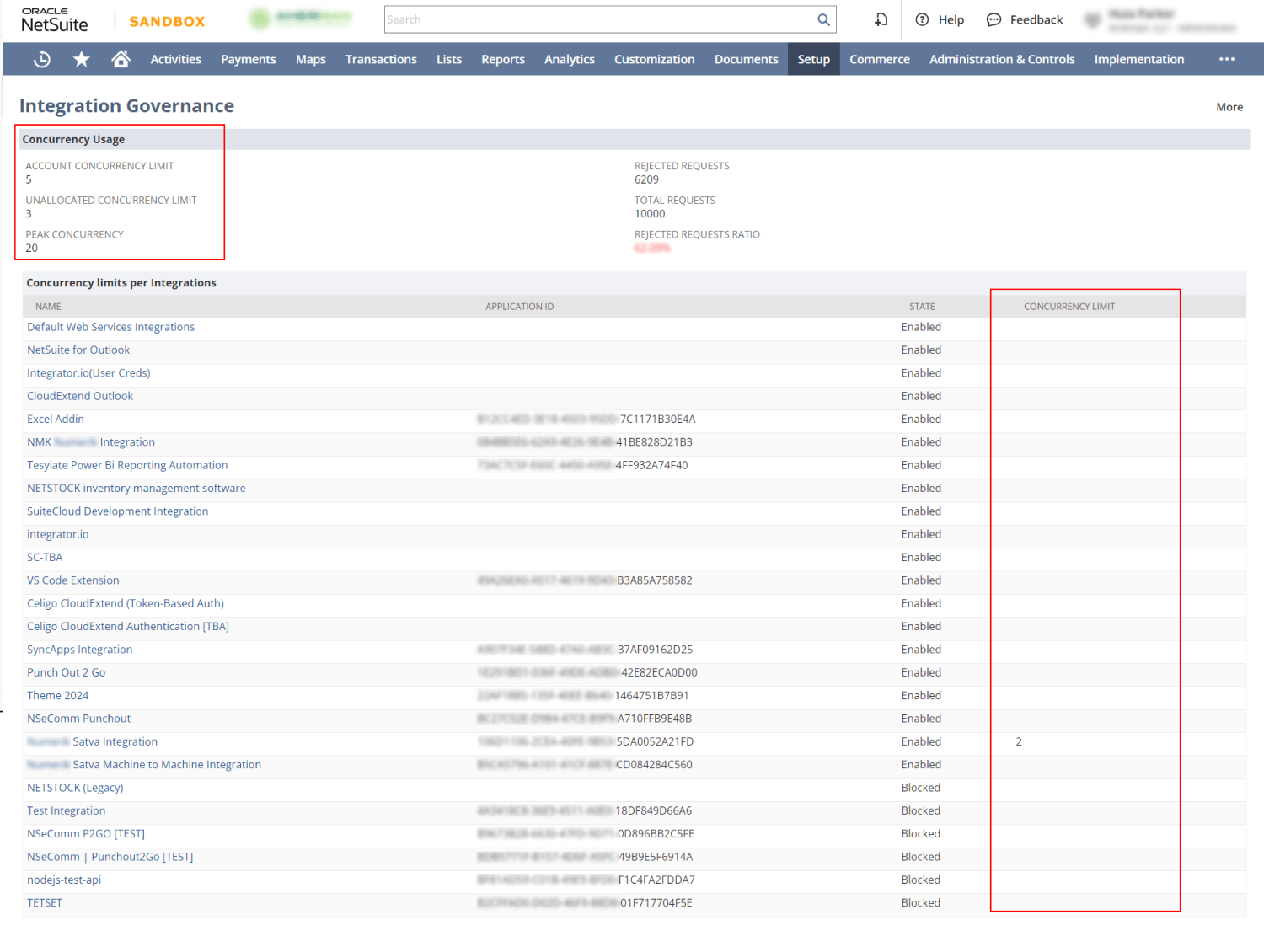Open Celigo CloudExtend (Token-Based Auth) link
The width and height of the screenshot is (1264, 952).
click(126, 603)
